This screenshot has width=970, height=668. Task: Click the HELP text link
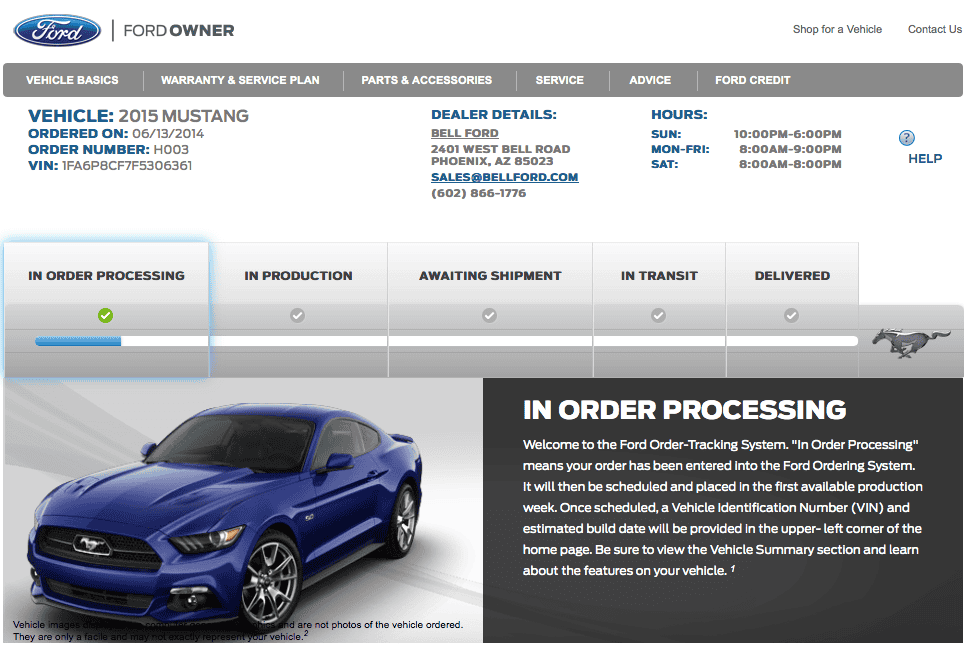925,159
